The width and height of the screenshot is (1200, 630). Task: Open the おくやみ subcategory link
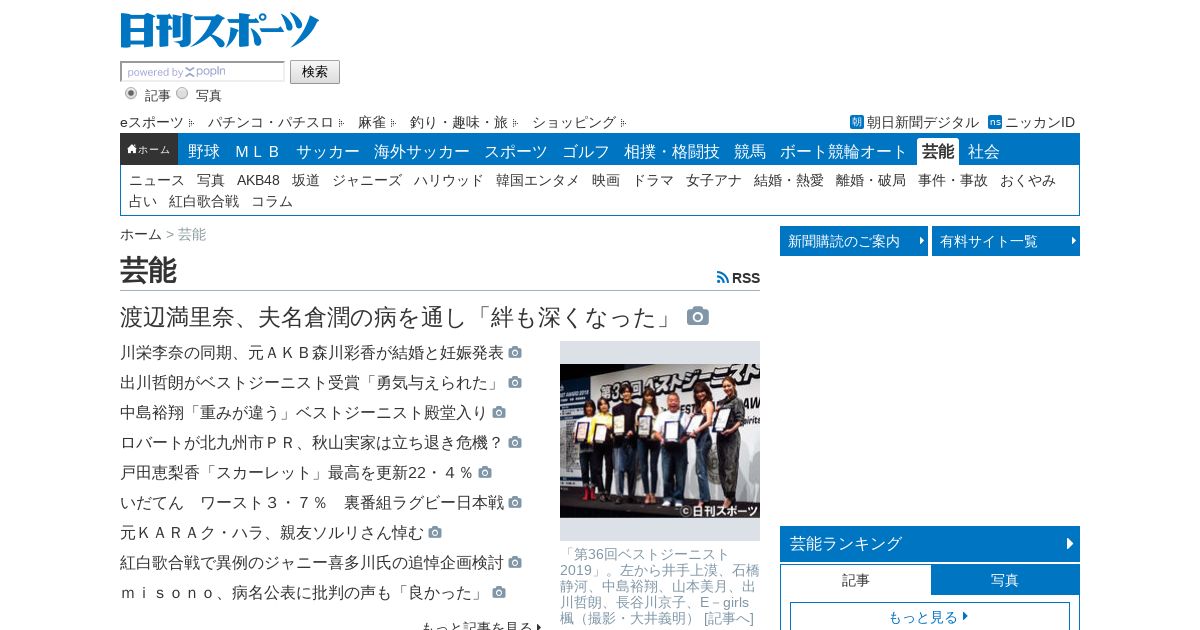(x=1028, y=180)
